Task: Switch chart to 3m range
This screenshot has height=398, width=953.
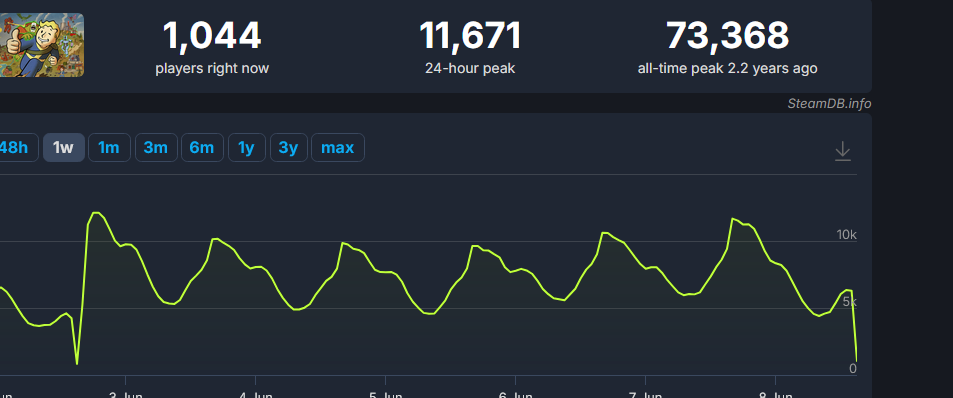Action: [x=156, y=148]
